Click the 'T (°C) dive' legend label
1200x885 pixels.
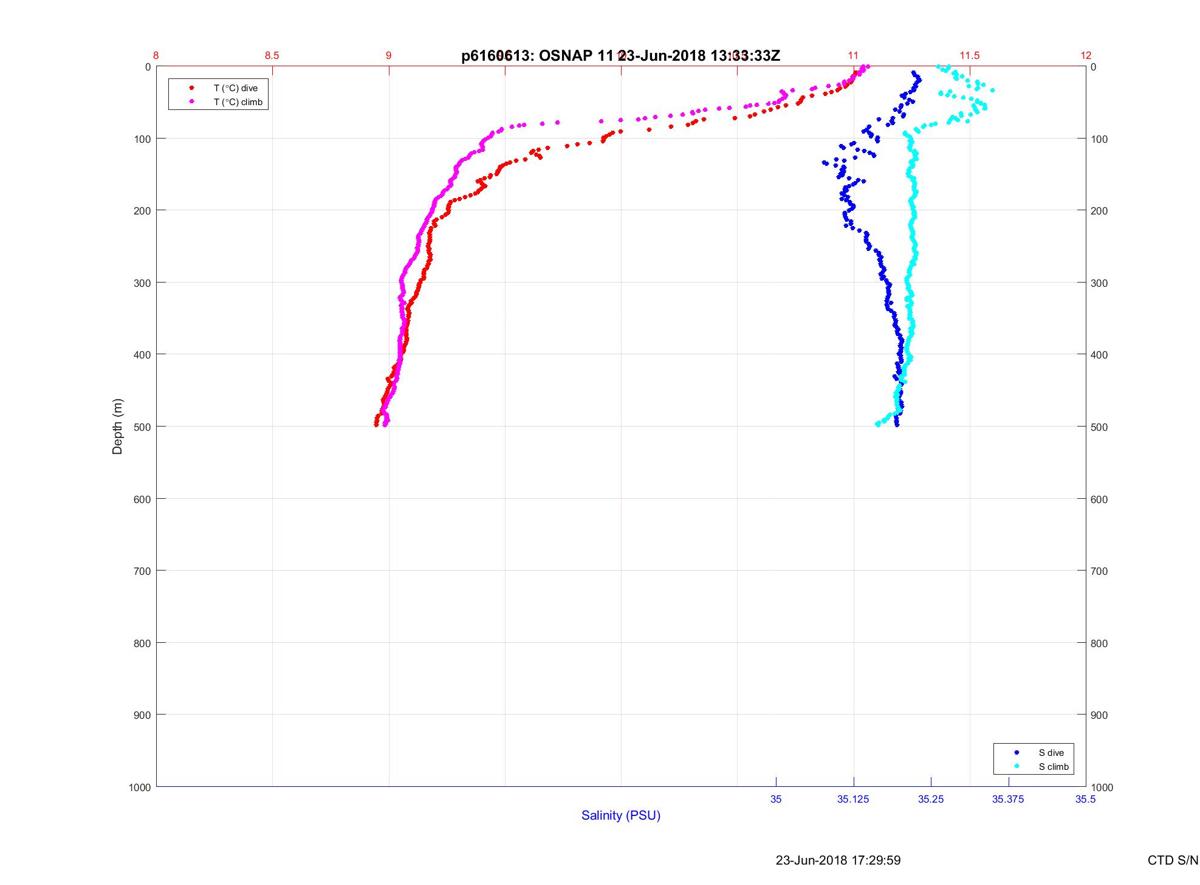point(235,88)
